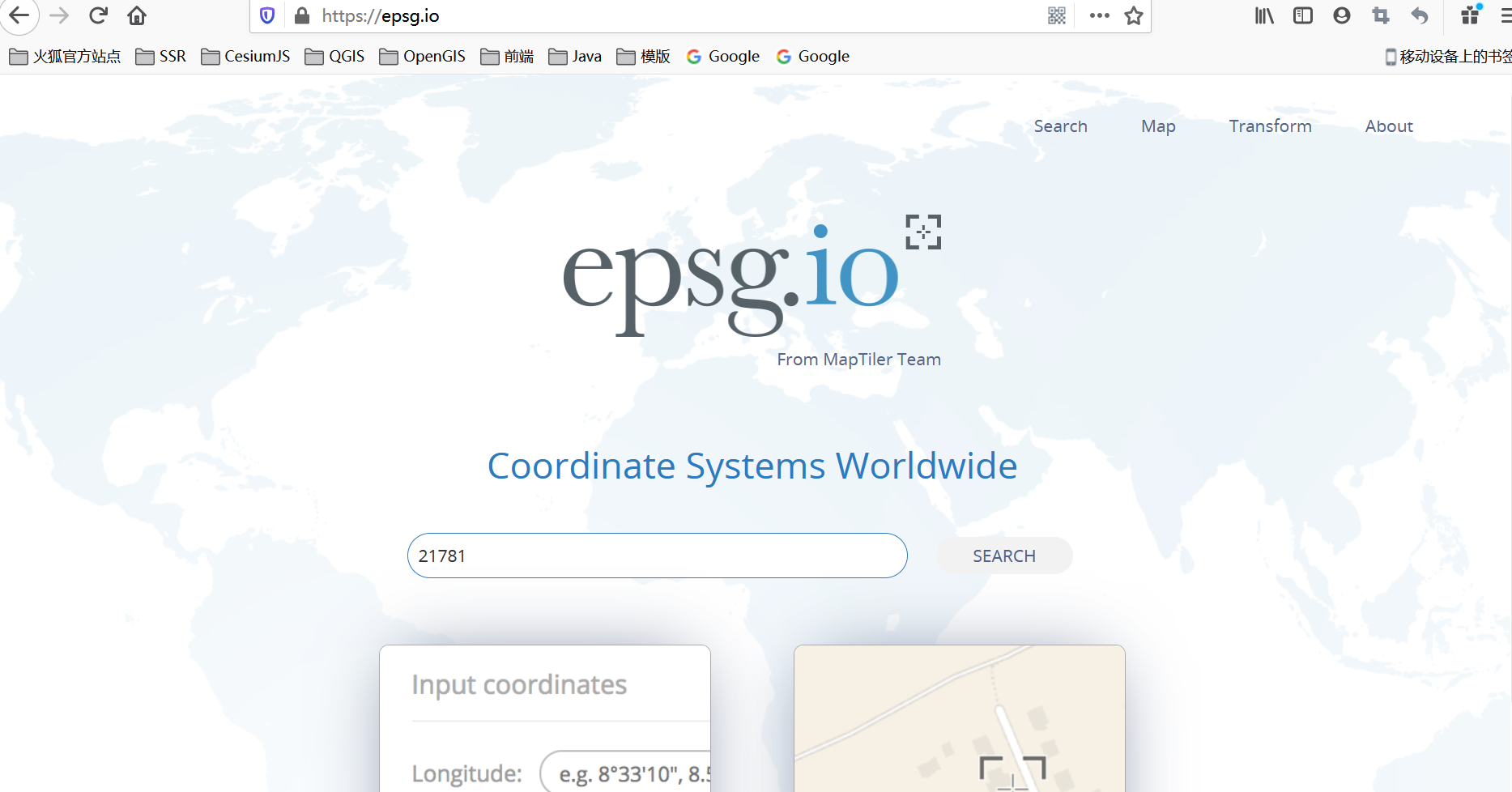Open the Firefox library icon
This screenshot has height=792, width=1512.
coord(1264,15)
